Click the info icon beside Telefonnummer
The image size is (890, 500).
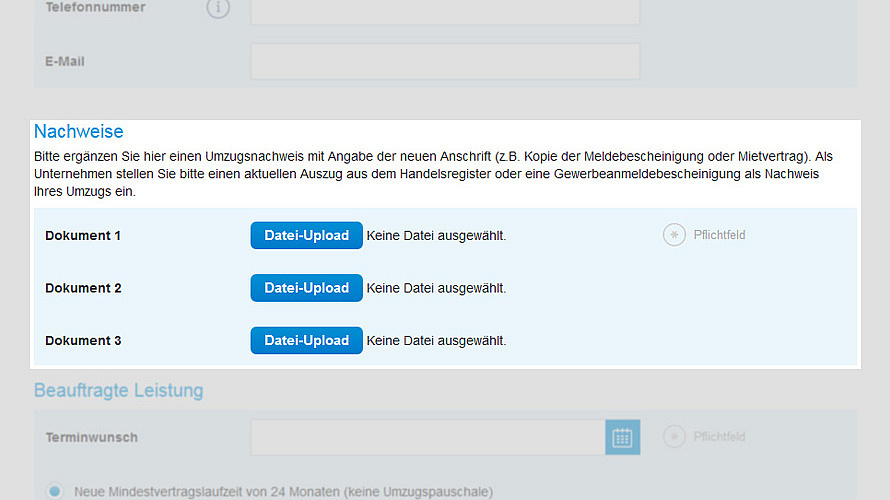click(x=218, y=8)
